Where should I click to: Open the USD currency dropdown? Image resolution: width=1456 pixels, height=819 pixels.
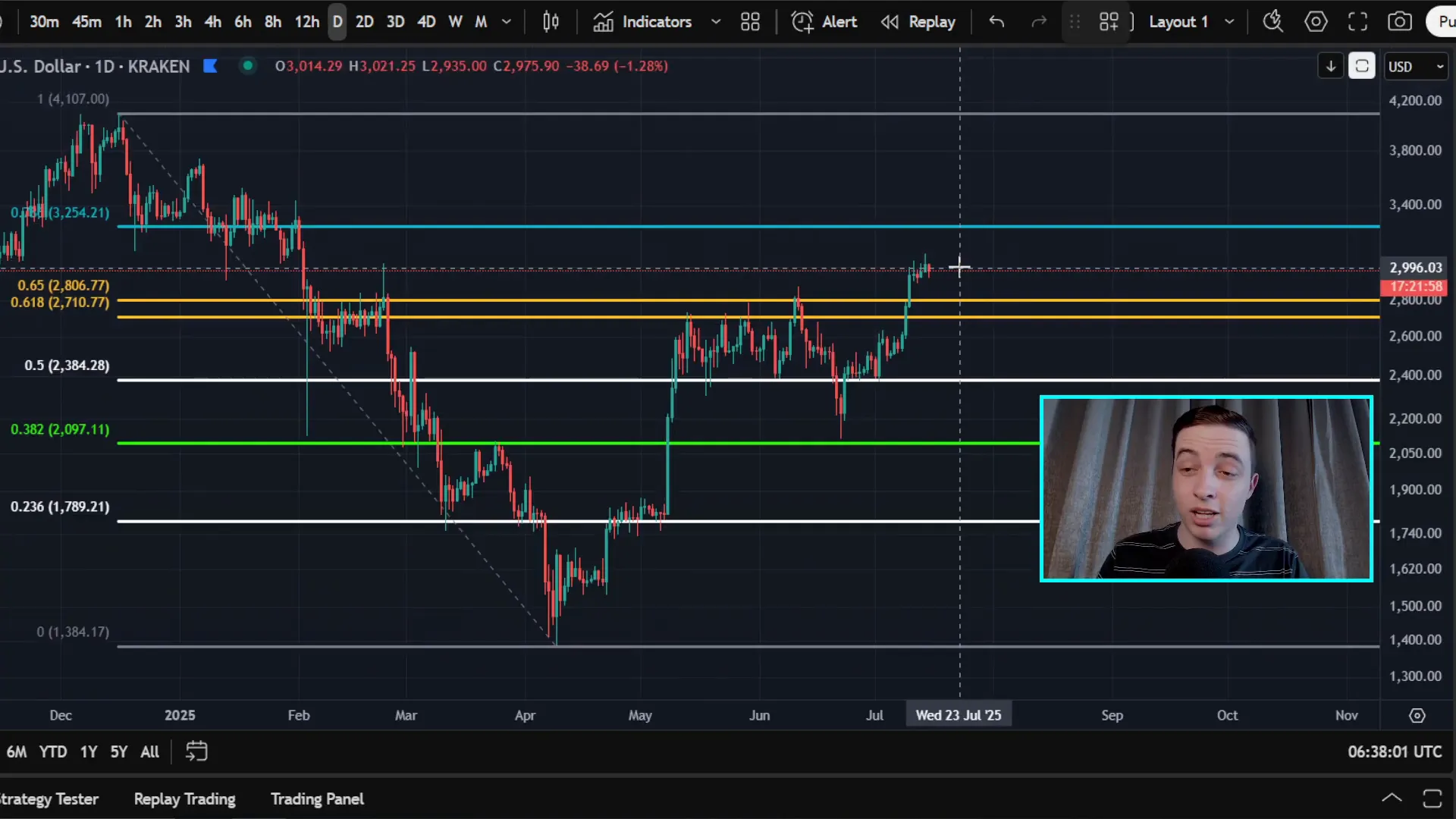(1416, 66)
